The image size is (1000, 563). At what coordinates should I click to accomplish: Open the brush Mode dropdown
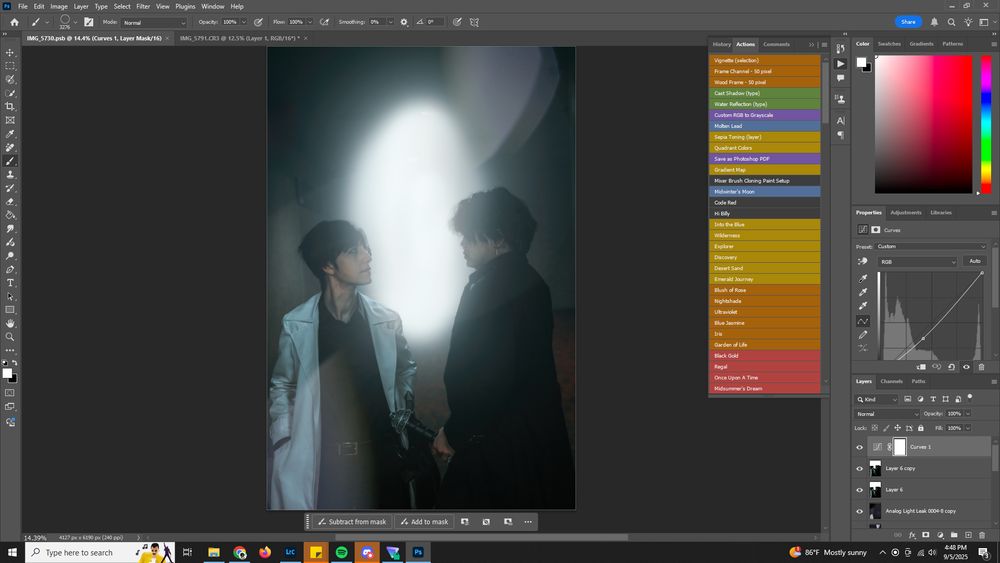pos(154,22)
